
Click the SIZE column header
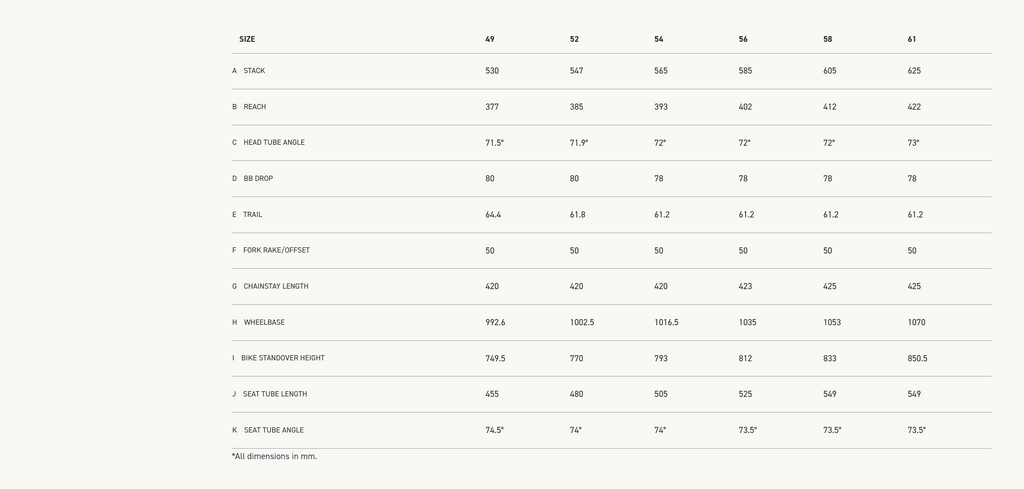click(x=247, y=39)
